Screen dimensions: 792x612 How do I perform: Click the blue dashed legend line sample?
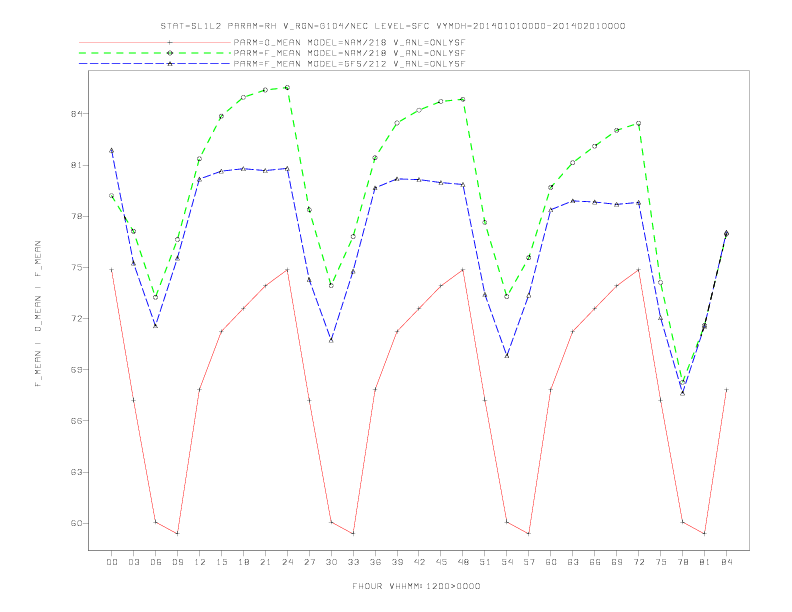(155, 64)
